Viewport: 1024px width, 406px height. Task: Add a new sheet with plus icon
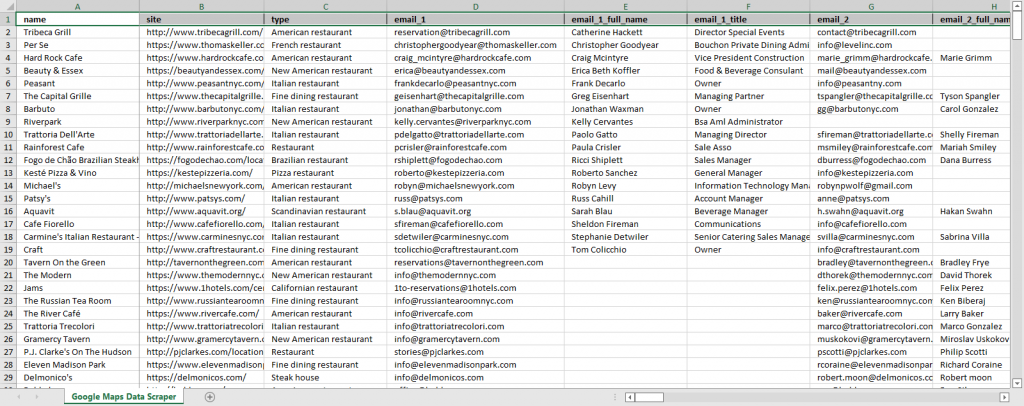pyautogui.click(x=209, y=397)
